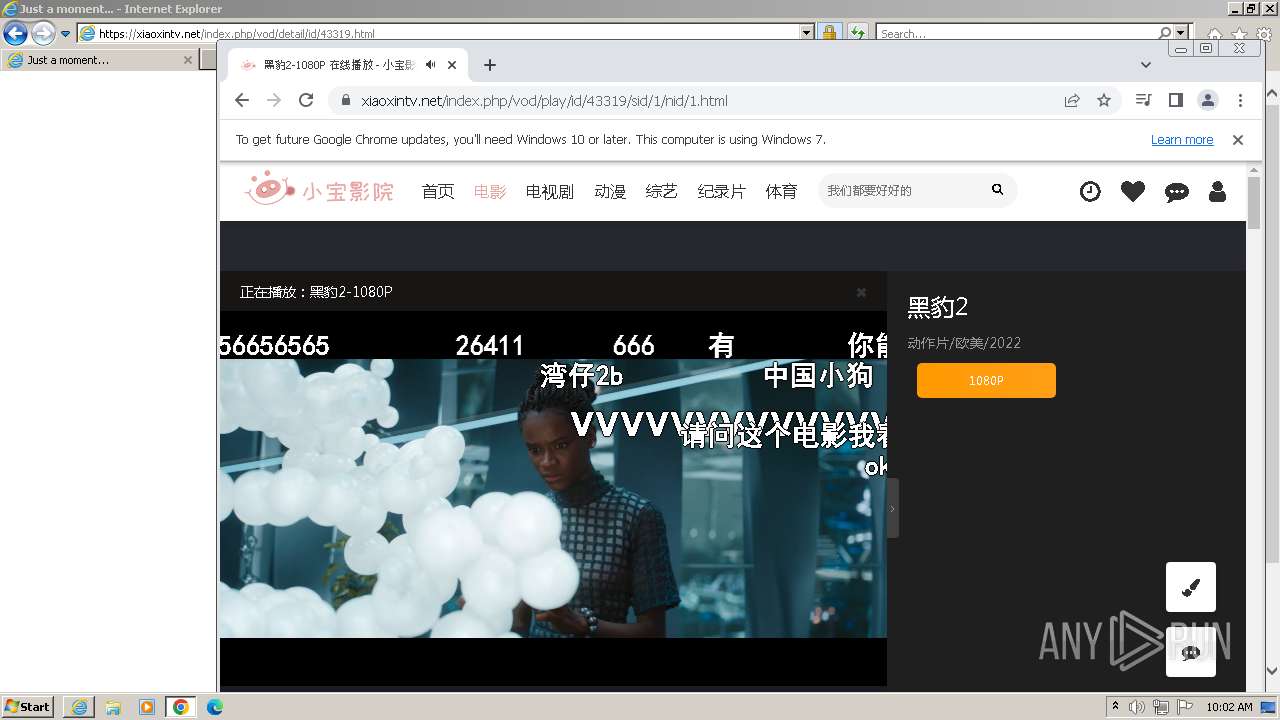Open the 电视剧 section
Viewport: 1280px width, 720px height.
point(550,191)
